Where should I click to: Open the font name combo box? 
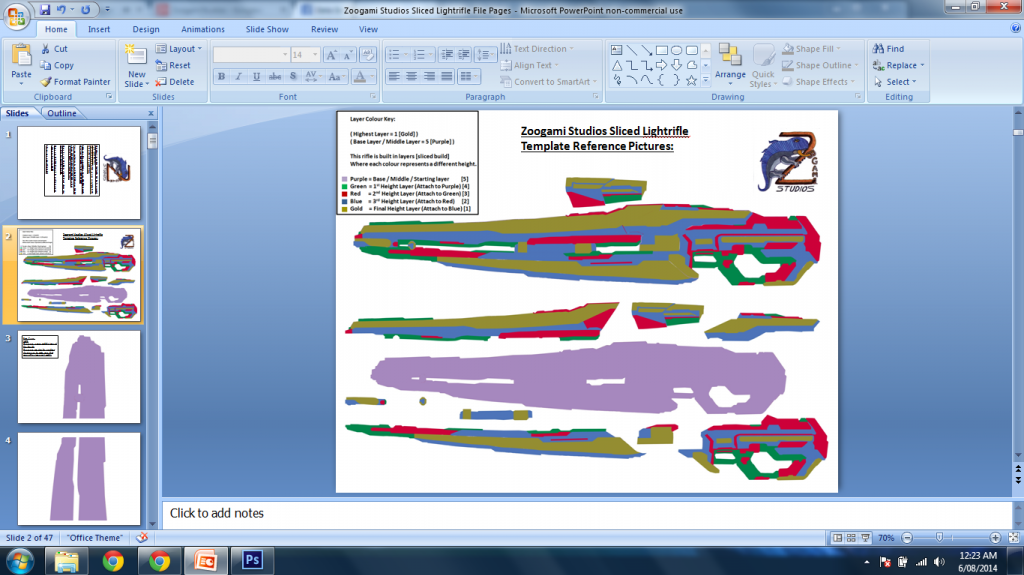251,55
